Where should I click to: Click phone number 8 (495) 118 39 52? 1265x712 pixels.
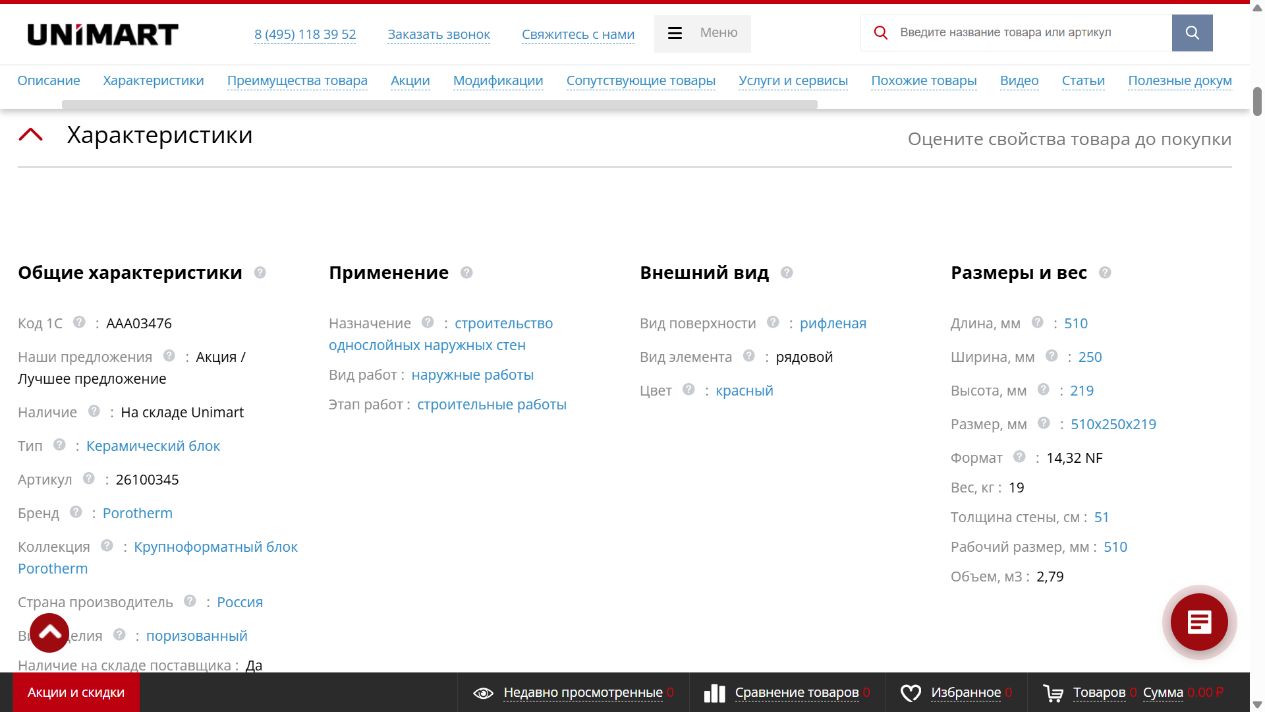click(x=305, y=34)
